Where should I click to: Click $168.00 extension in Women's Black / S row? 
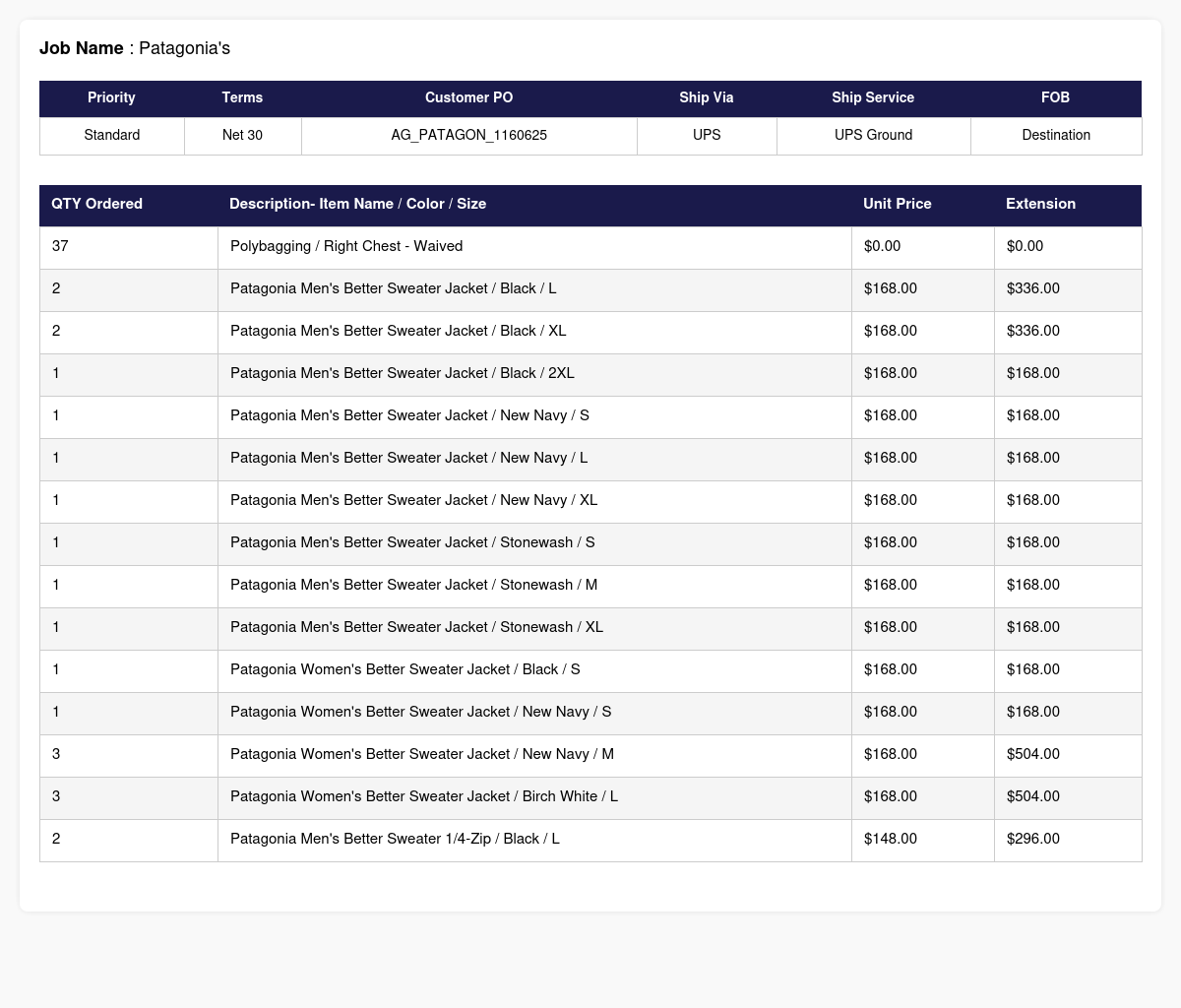tap(1068, 670)
